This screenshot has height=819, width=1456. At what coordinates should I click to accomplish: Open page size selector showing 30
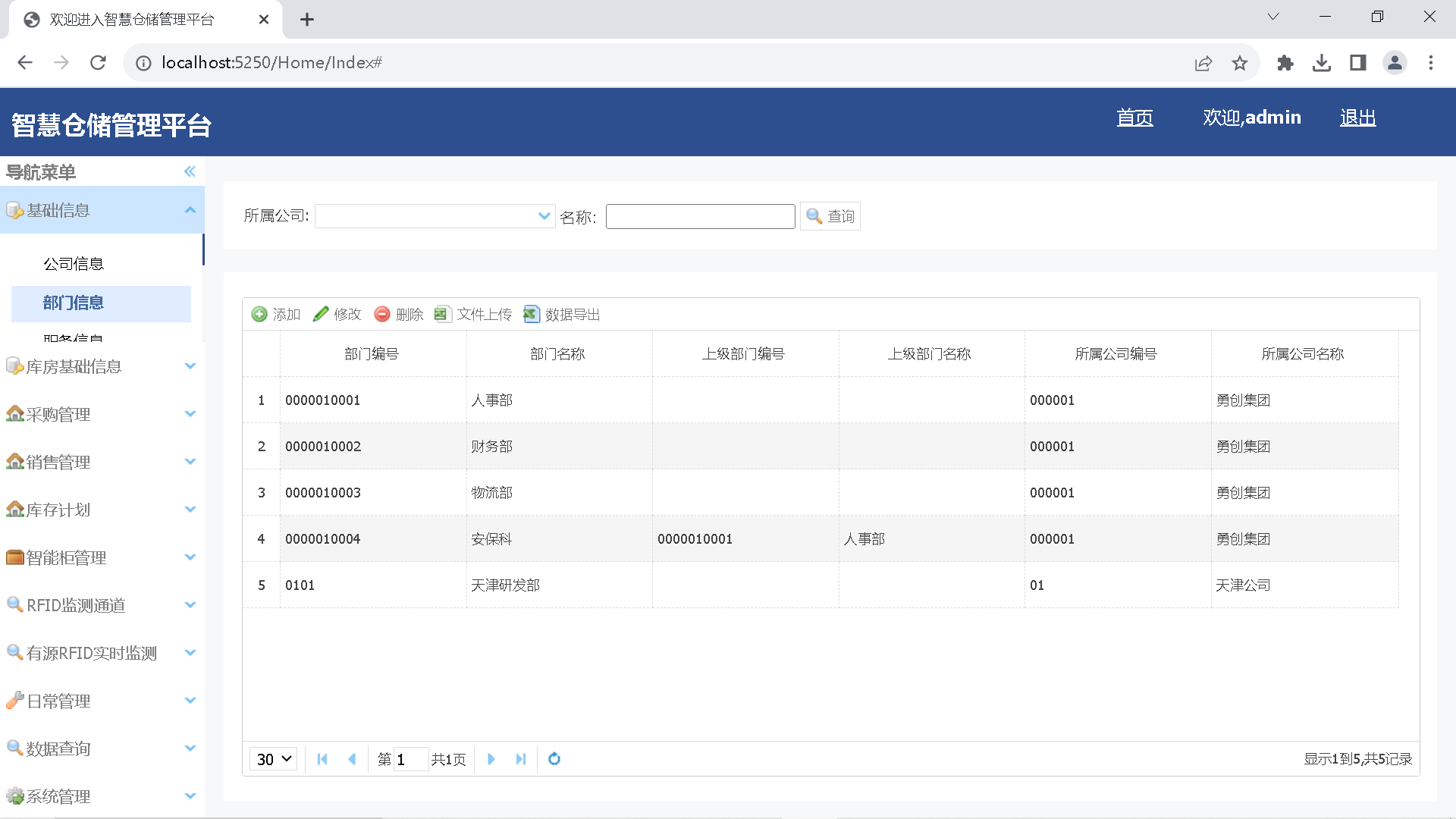tap(273, 759)
